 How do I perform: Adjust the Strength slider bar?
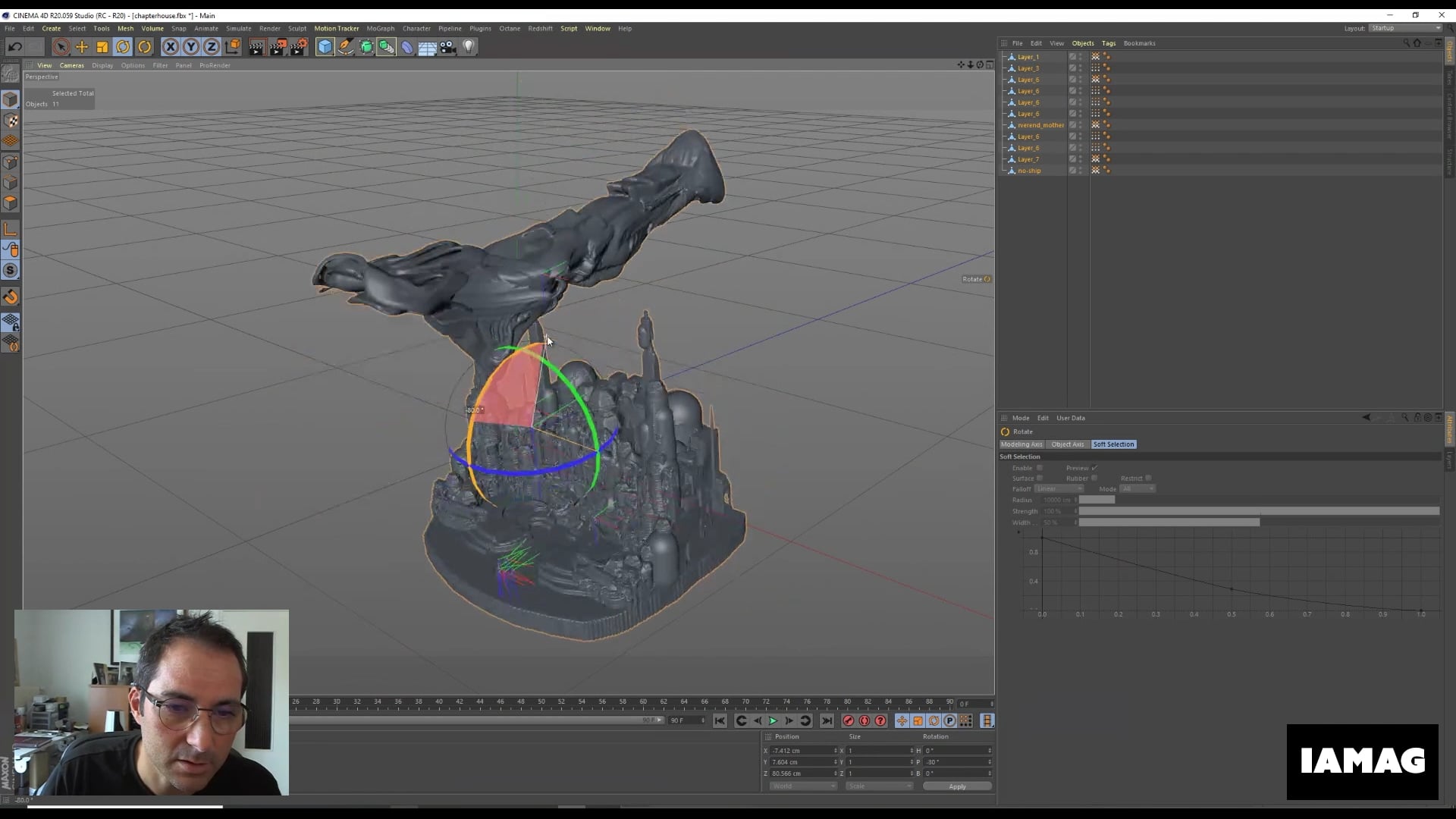[x=1259, y=511]
